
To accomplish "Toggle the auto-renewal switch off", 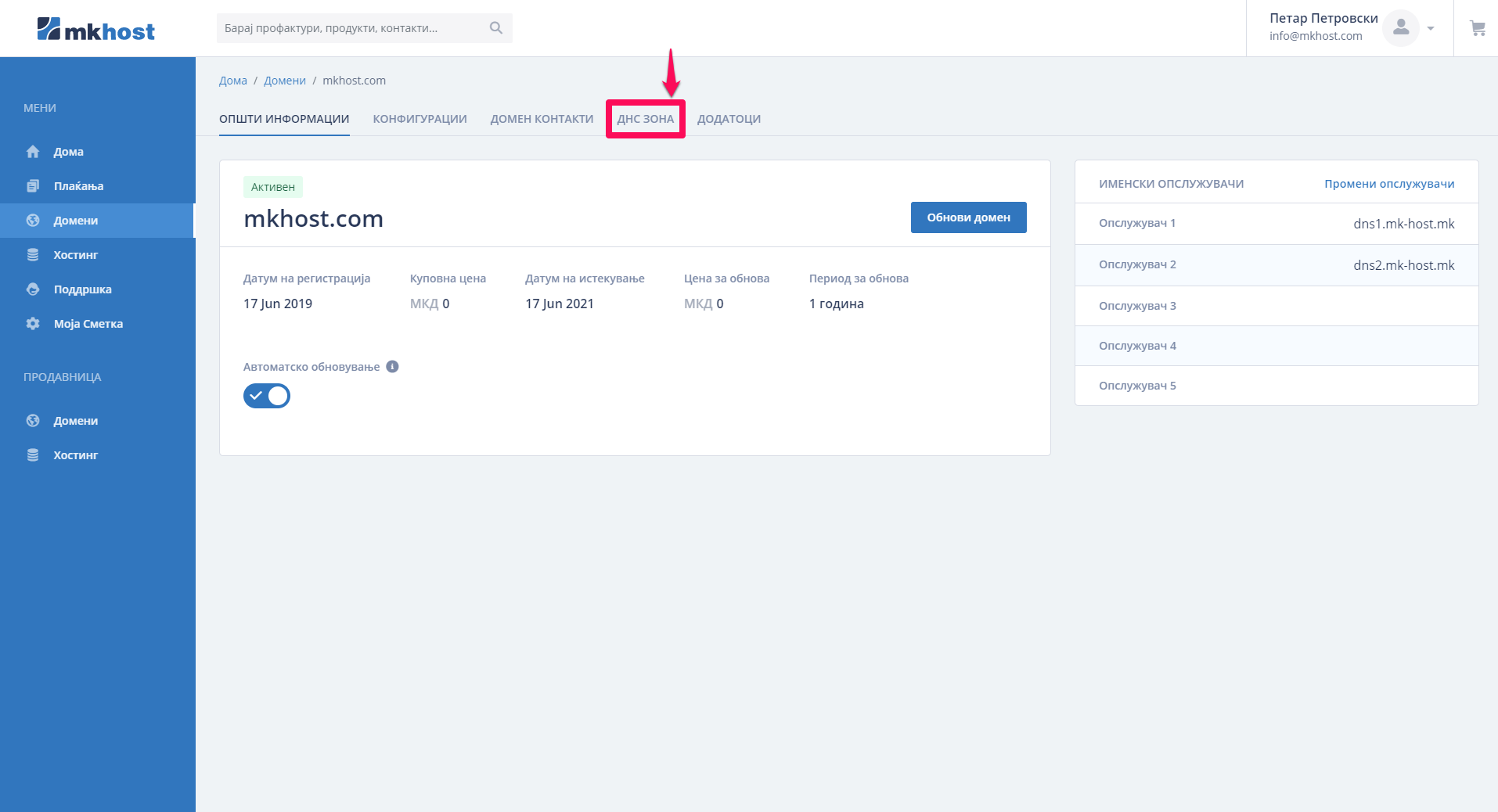I will click(x=267, y=396).
